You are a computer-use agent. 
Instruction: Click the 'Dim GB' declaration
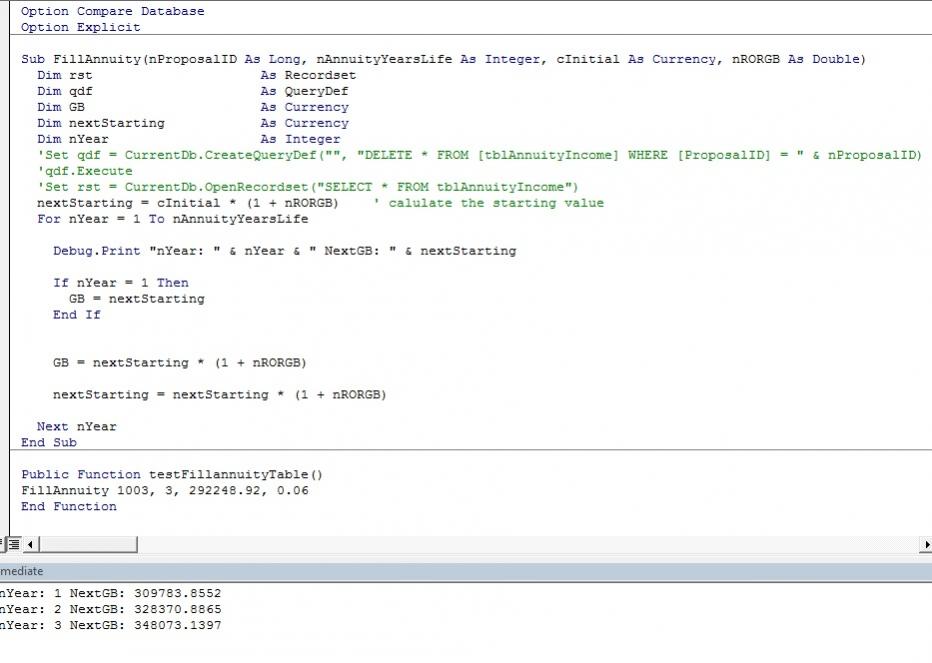(x=61, y=108)
